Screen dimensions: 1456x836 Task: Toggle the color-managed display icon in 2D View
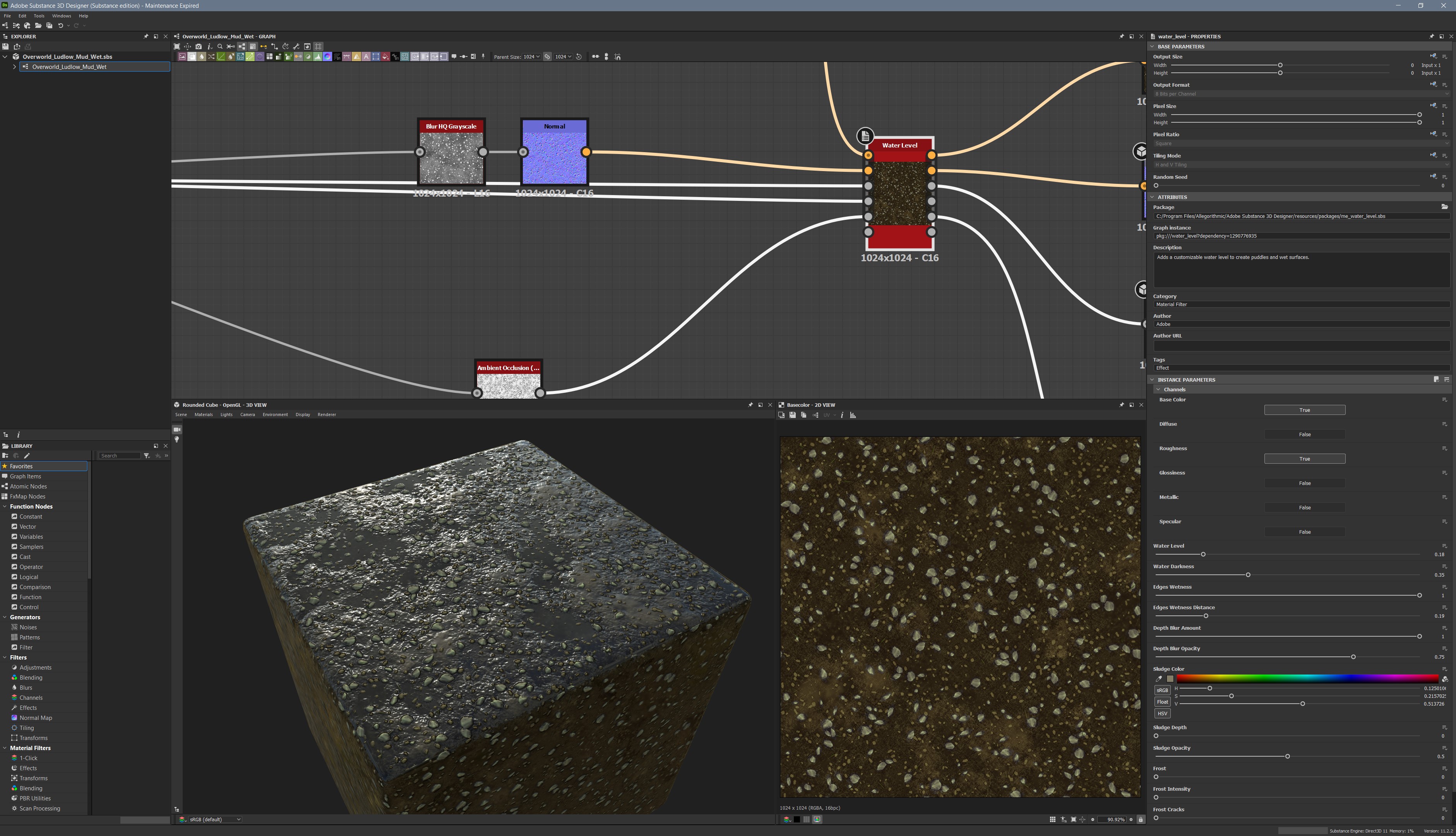(817, 819)
